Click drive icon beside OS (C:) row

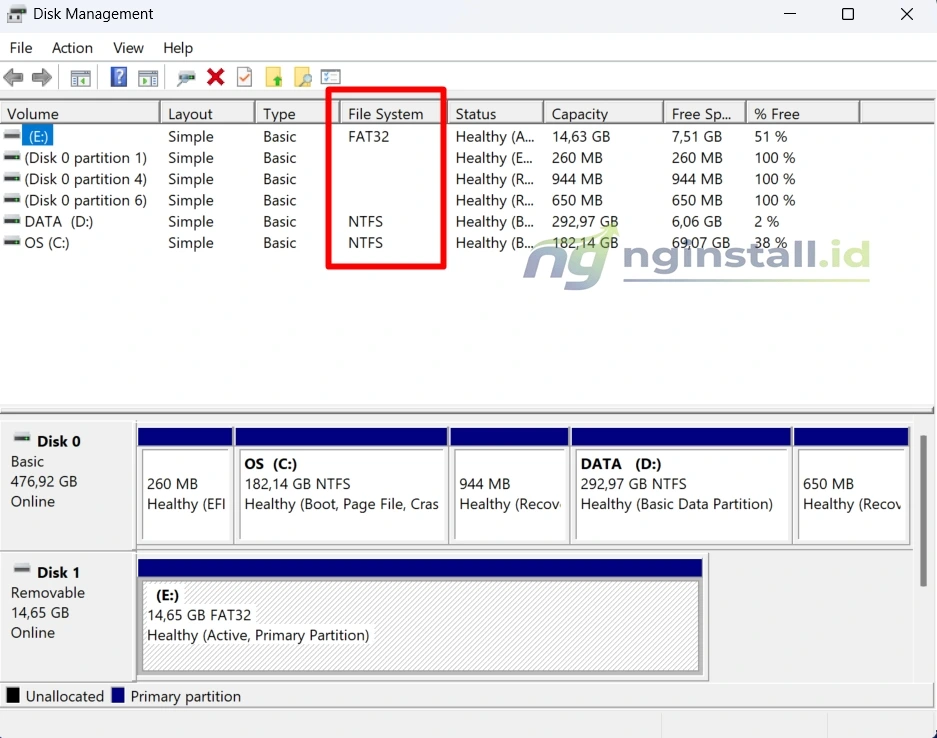(12, 242)
